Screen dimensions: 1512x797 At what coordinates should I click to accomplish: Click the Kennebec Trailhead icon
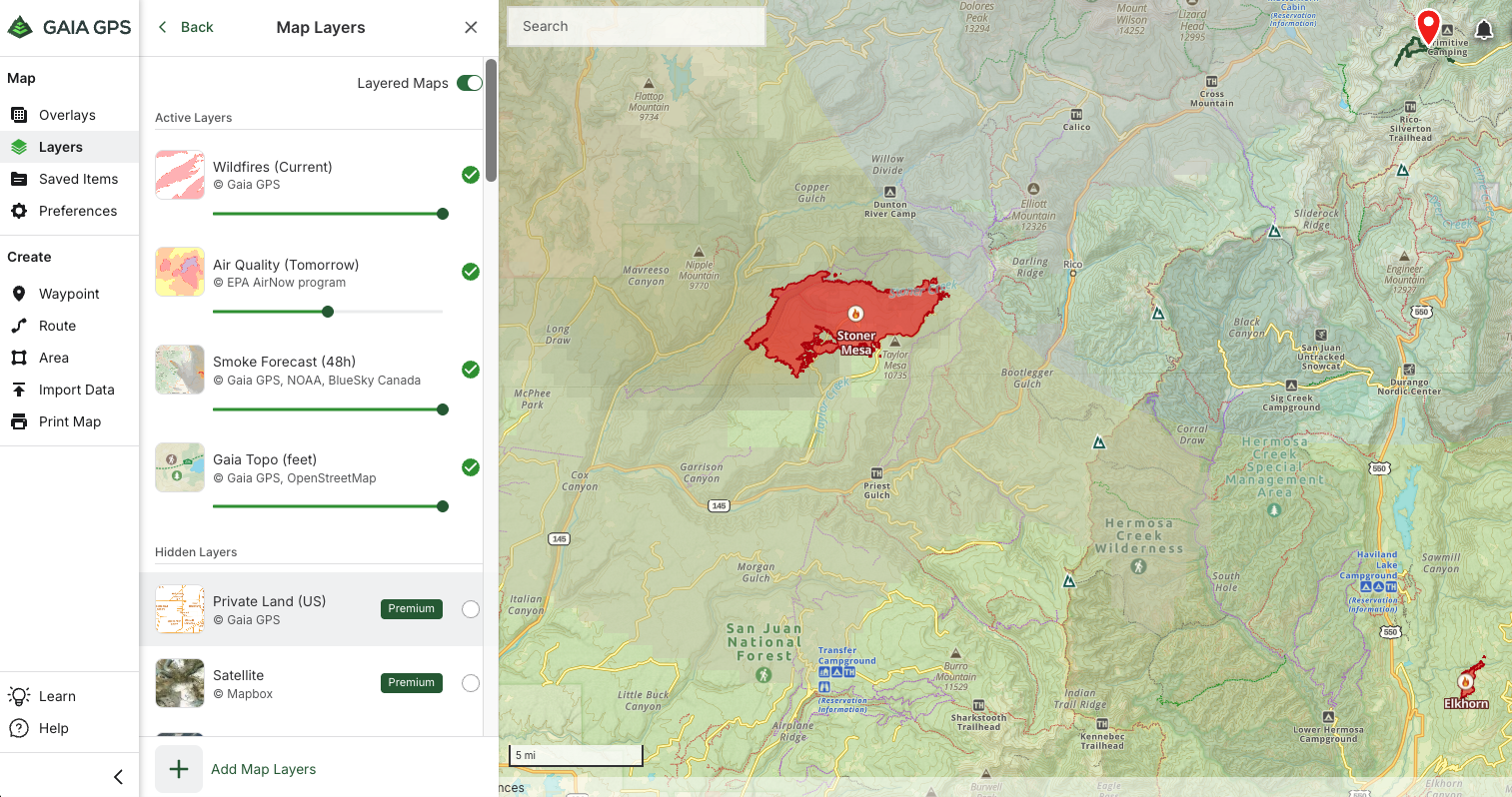pyautogui.click(x=1102, y=724)
